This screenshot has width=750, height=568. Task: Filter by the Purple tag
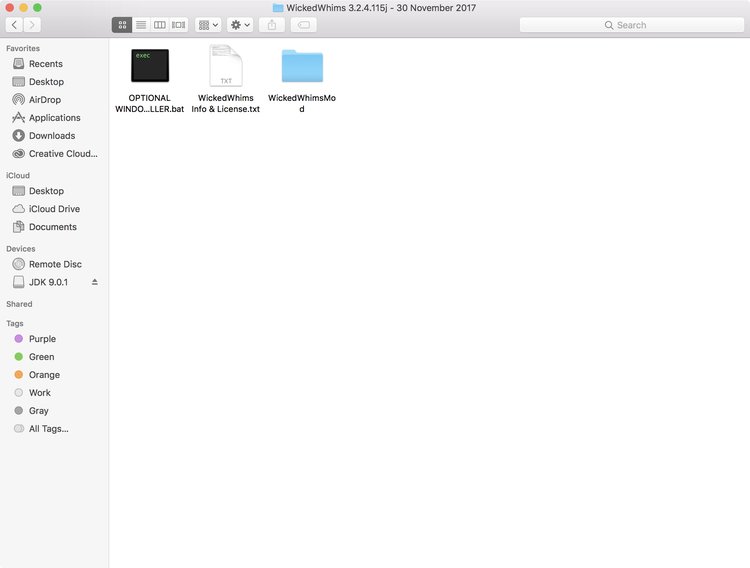pyautogui.click(x=54, y=339)
